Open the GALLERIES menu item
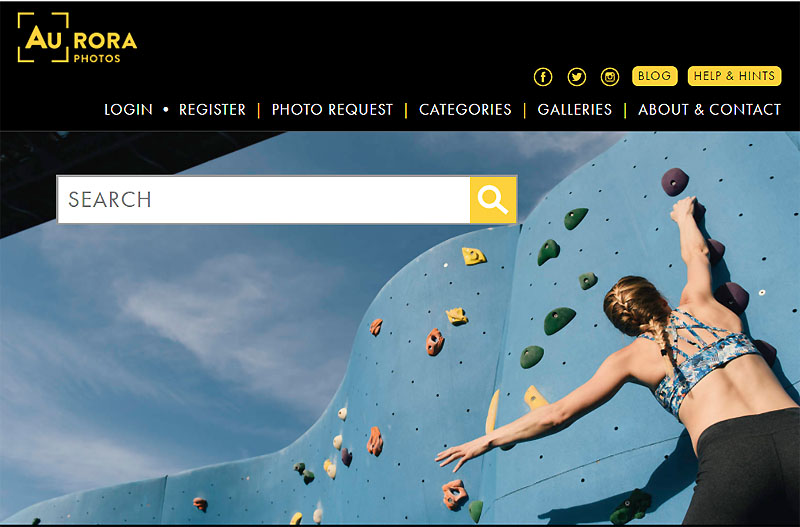 (x=574, y=110)
